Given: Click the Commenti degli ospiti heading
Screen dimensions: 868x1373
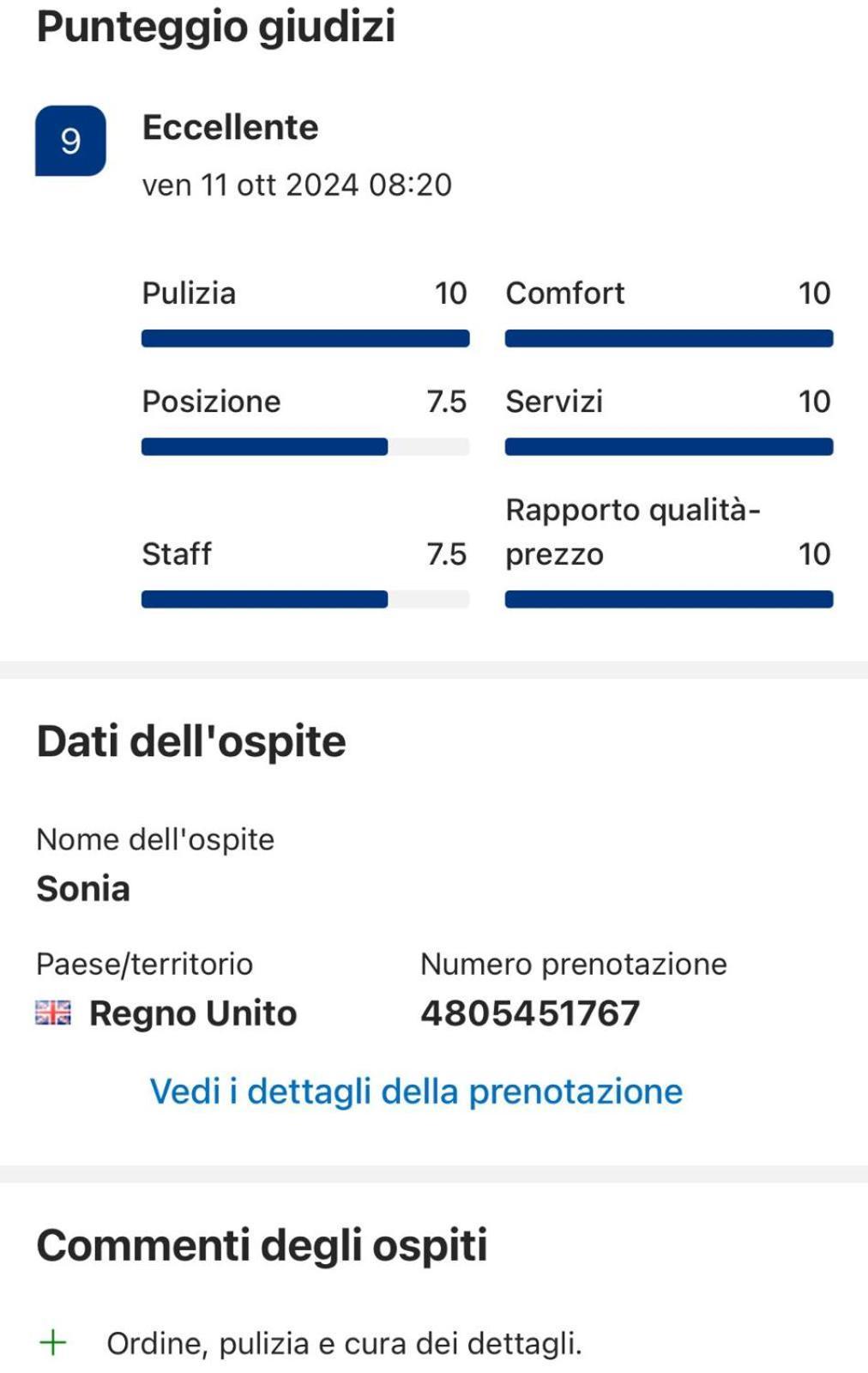Looking at the screenshot, I should 262,1246.
